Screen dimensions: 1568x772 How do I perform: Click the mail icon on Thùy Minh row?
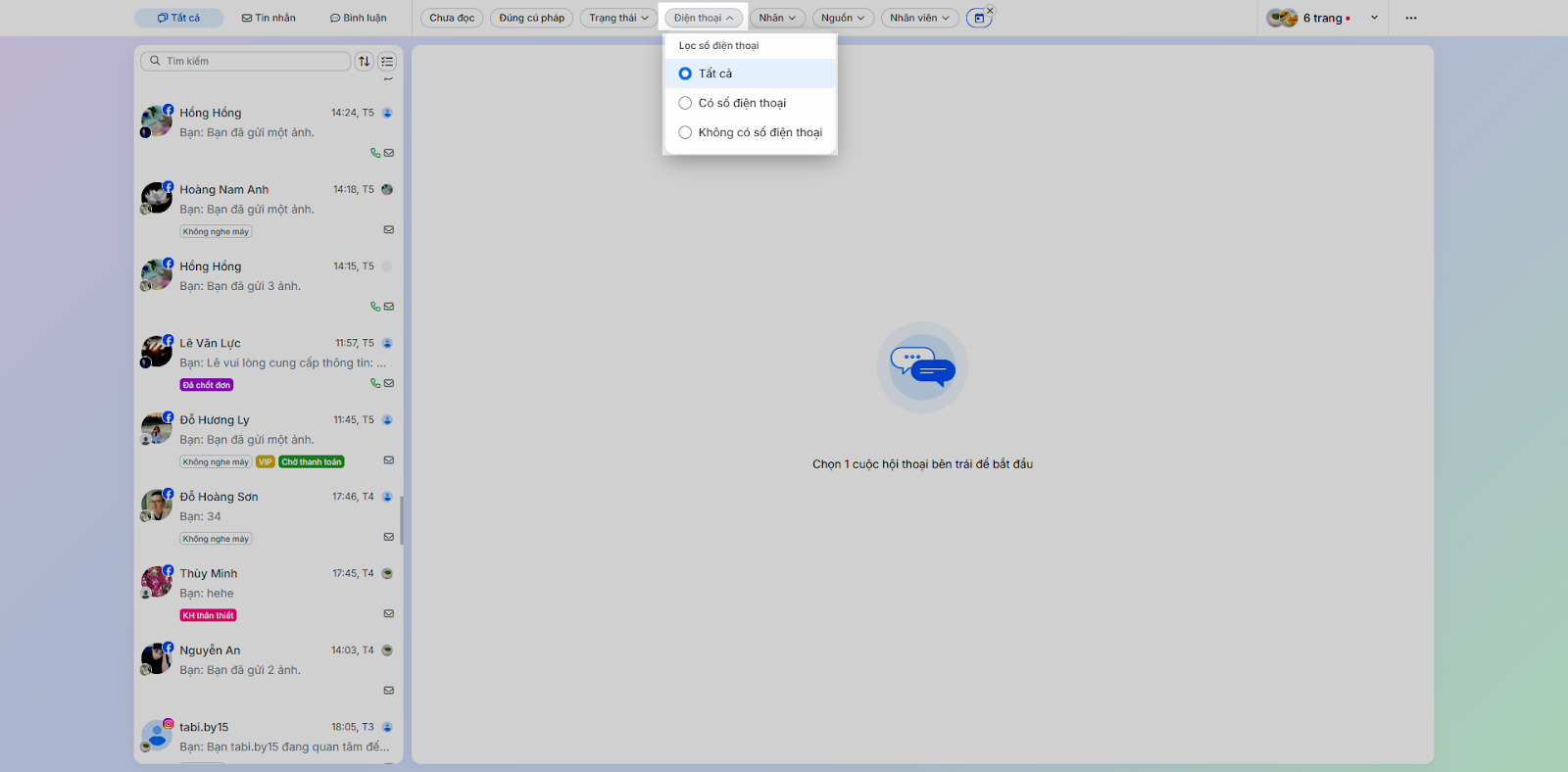point(389,613)
